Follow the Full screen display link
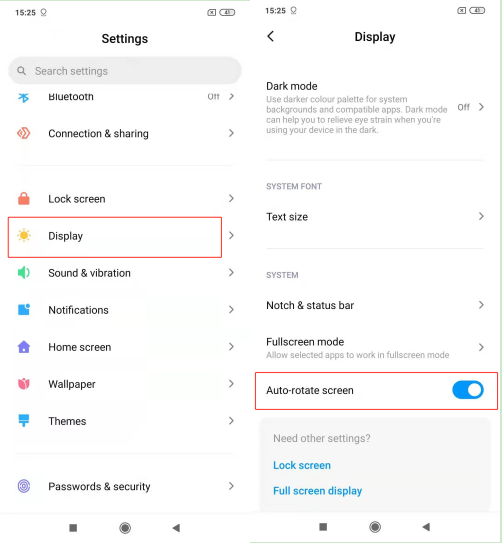 (317, 491)
